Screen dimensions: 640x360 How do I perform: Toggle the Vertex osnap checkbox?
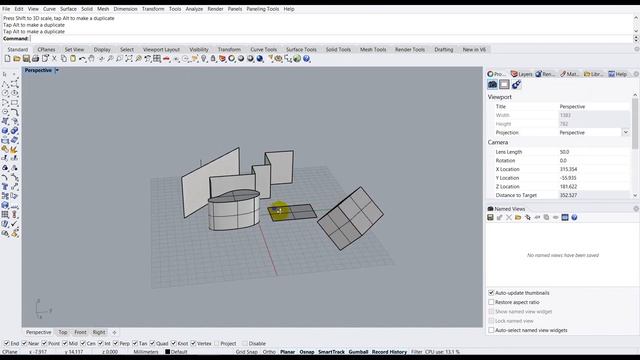tap(193, 343)
